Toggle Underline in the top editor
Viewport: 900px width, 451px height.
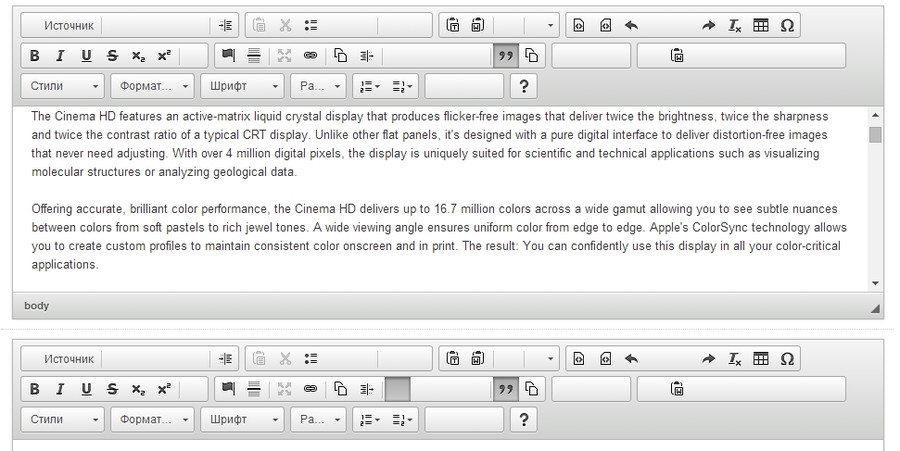coord(86,55)
